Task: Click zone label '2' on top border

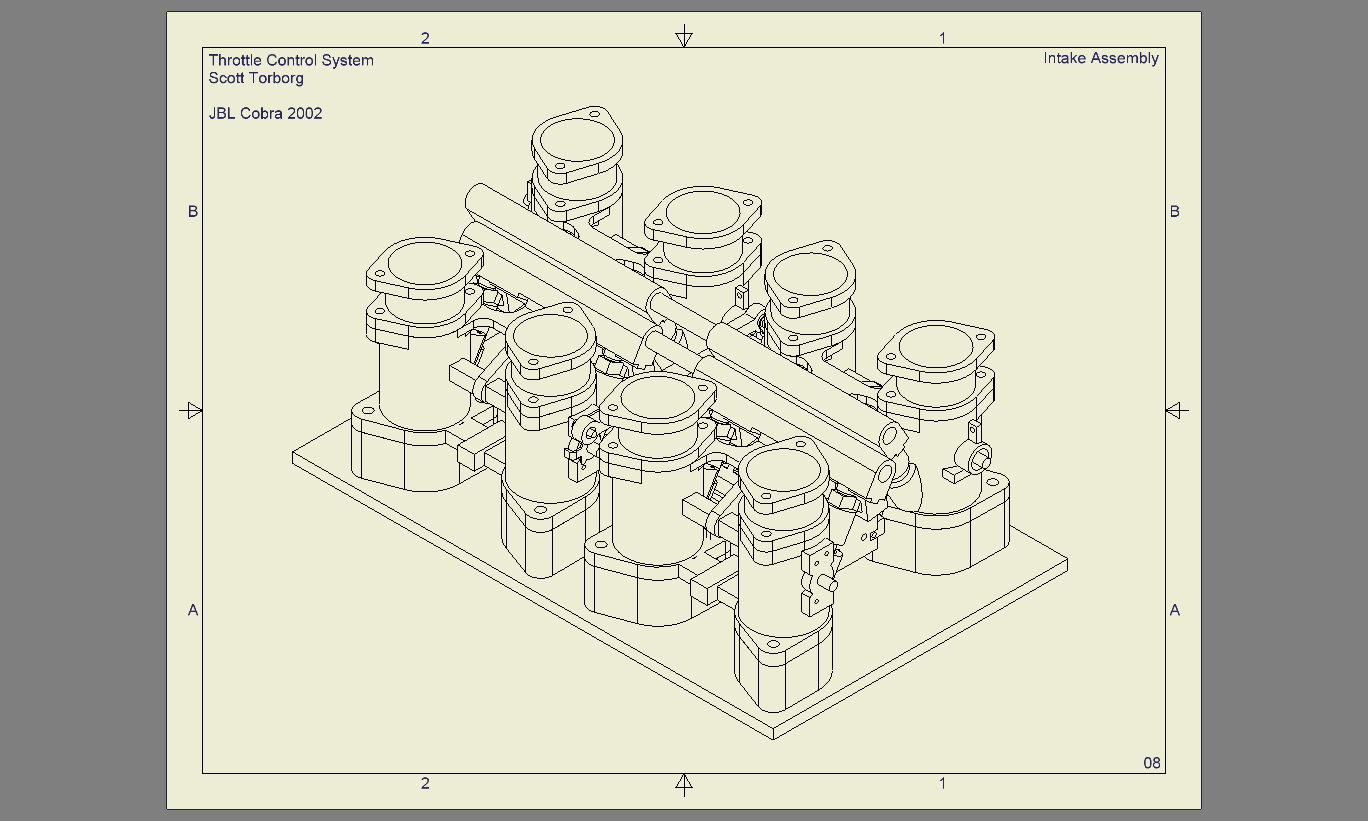Action: pos(425,38)
